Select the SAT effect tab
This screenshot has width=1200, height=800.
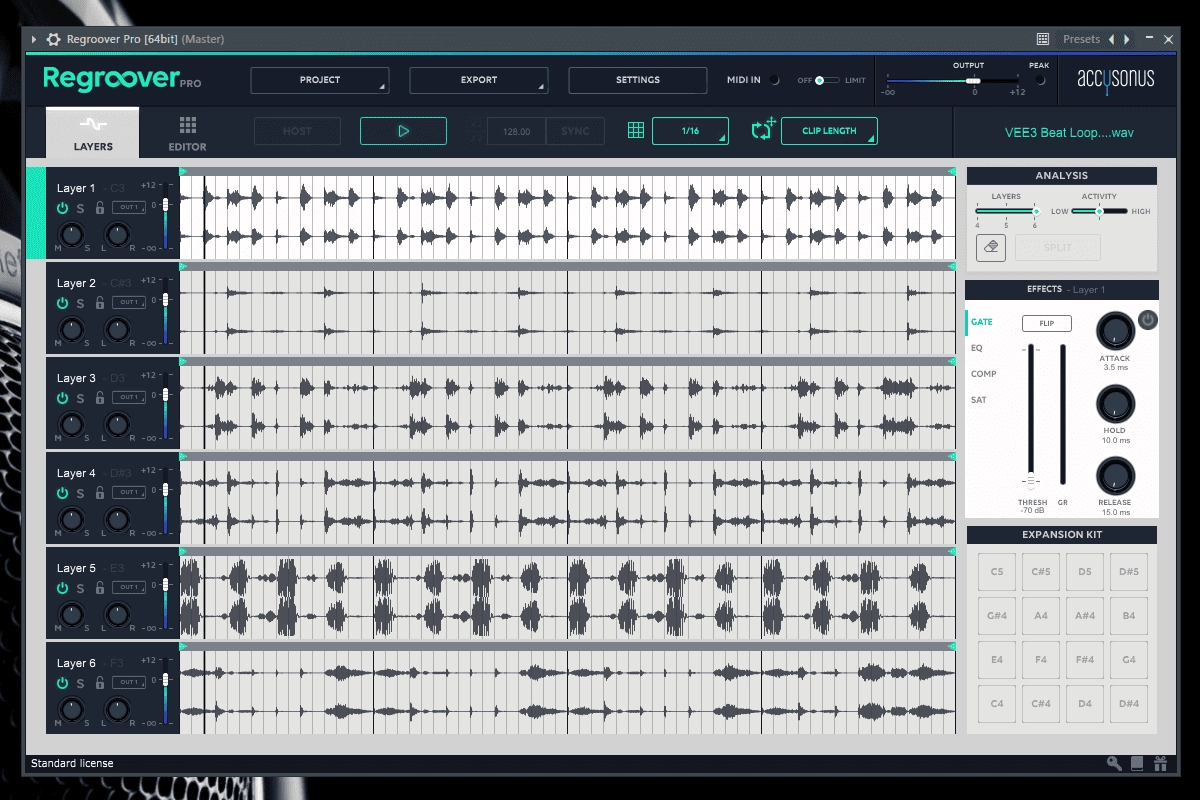click(979, 400)
